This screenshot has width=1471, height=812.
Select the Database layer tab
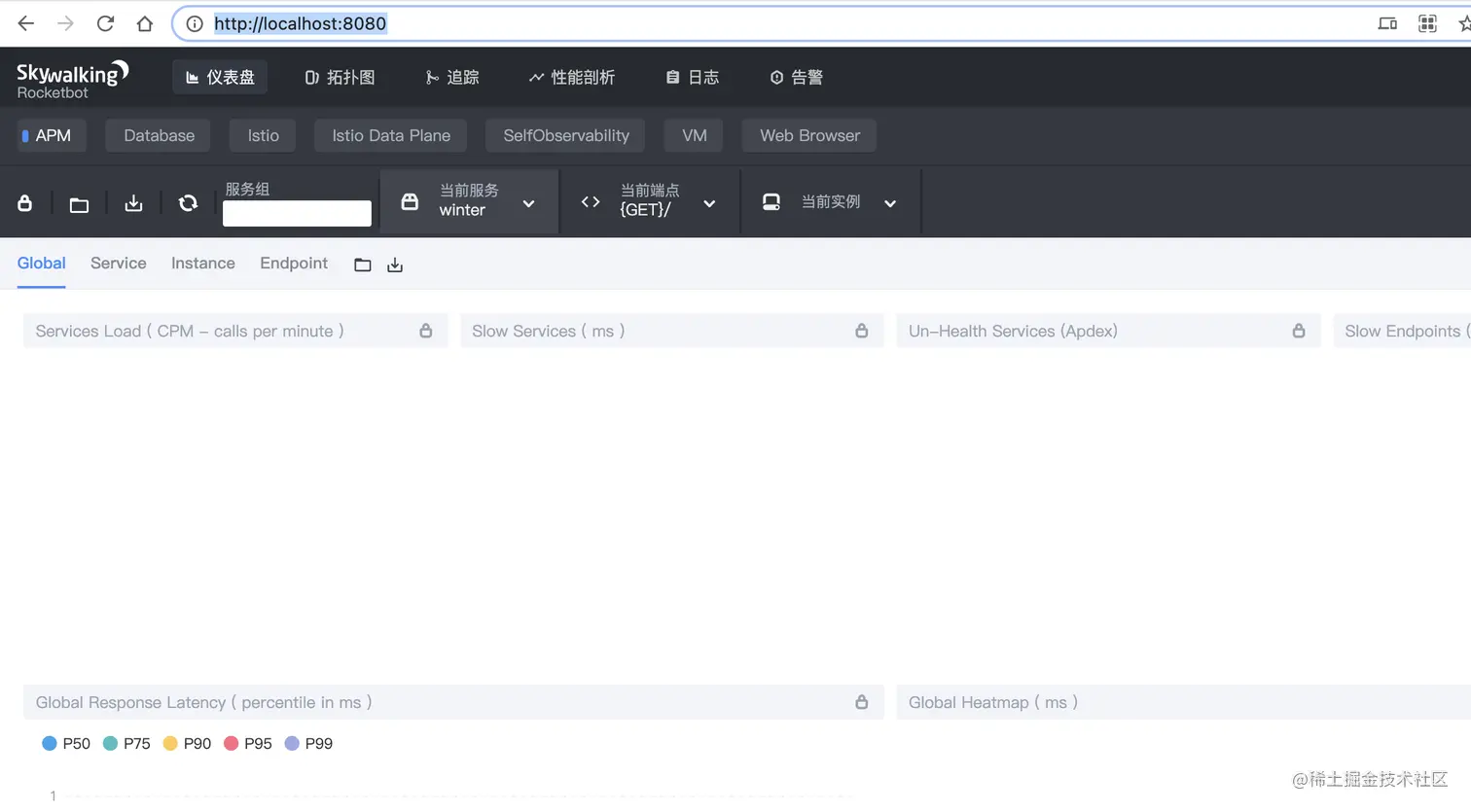[158, 135]
